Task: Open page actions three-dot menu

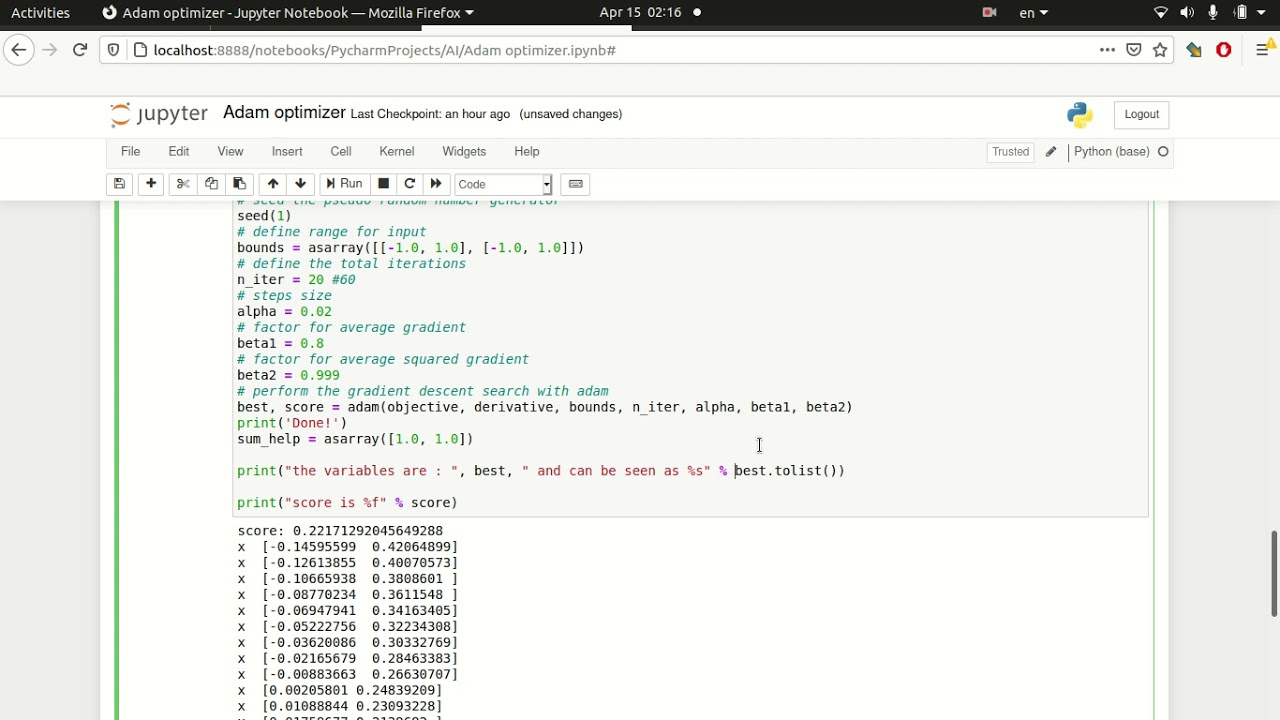Action: point(1107,50)
